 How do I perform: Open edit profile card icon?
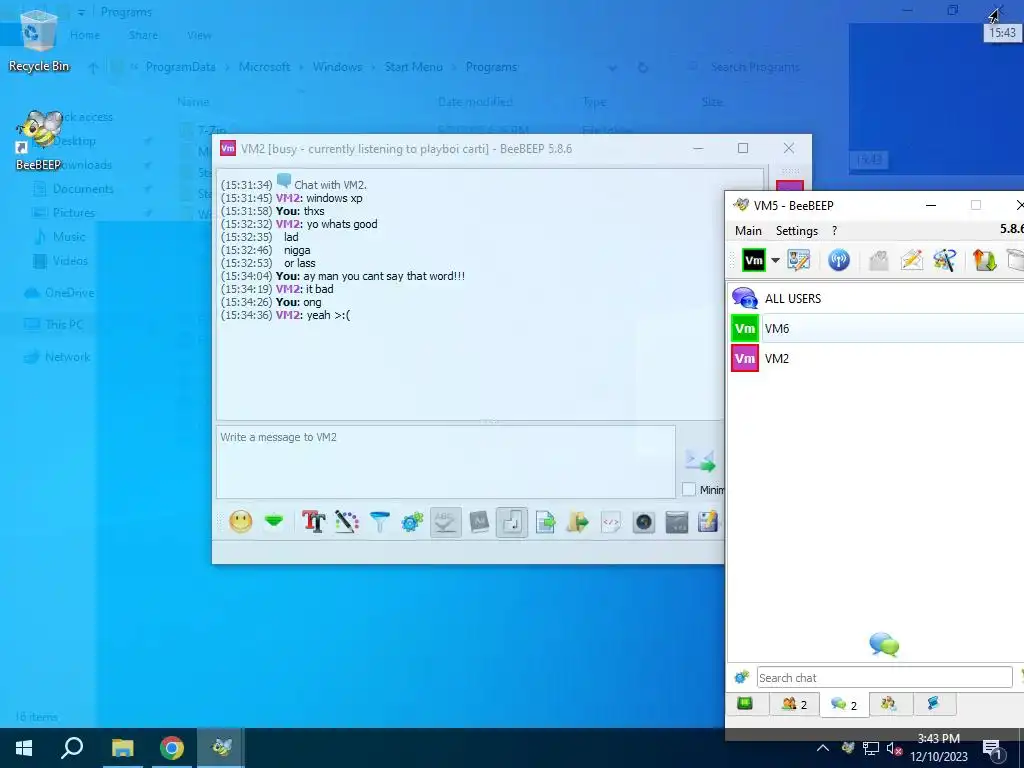coord(799,261)
